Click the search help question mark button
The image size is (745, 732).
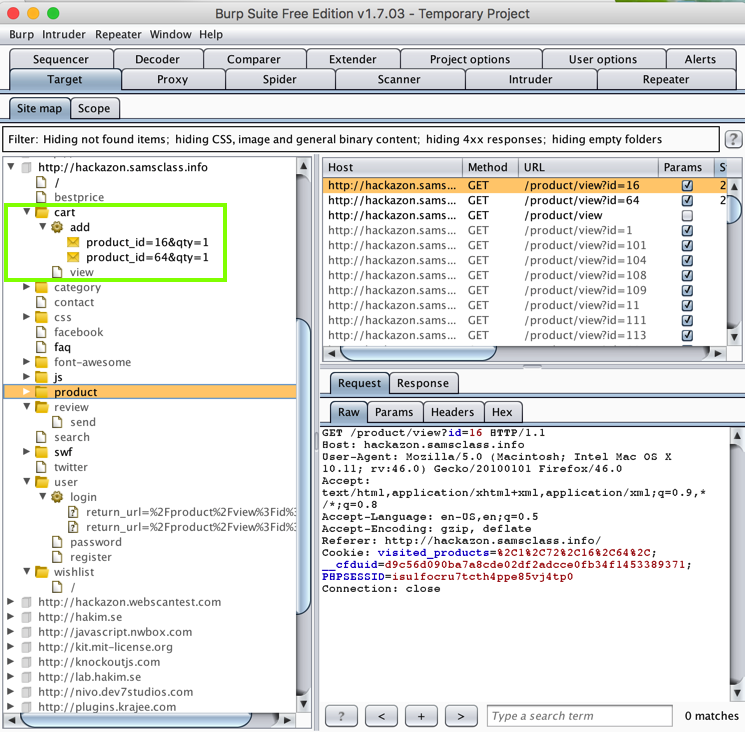(341, 716)
